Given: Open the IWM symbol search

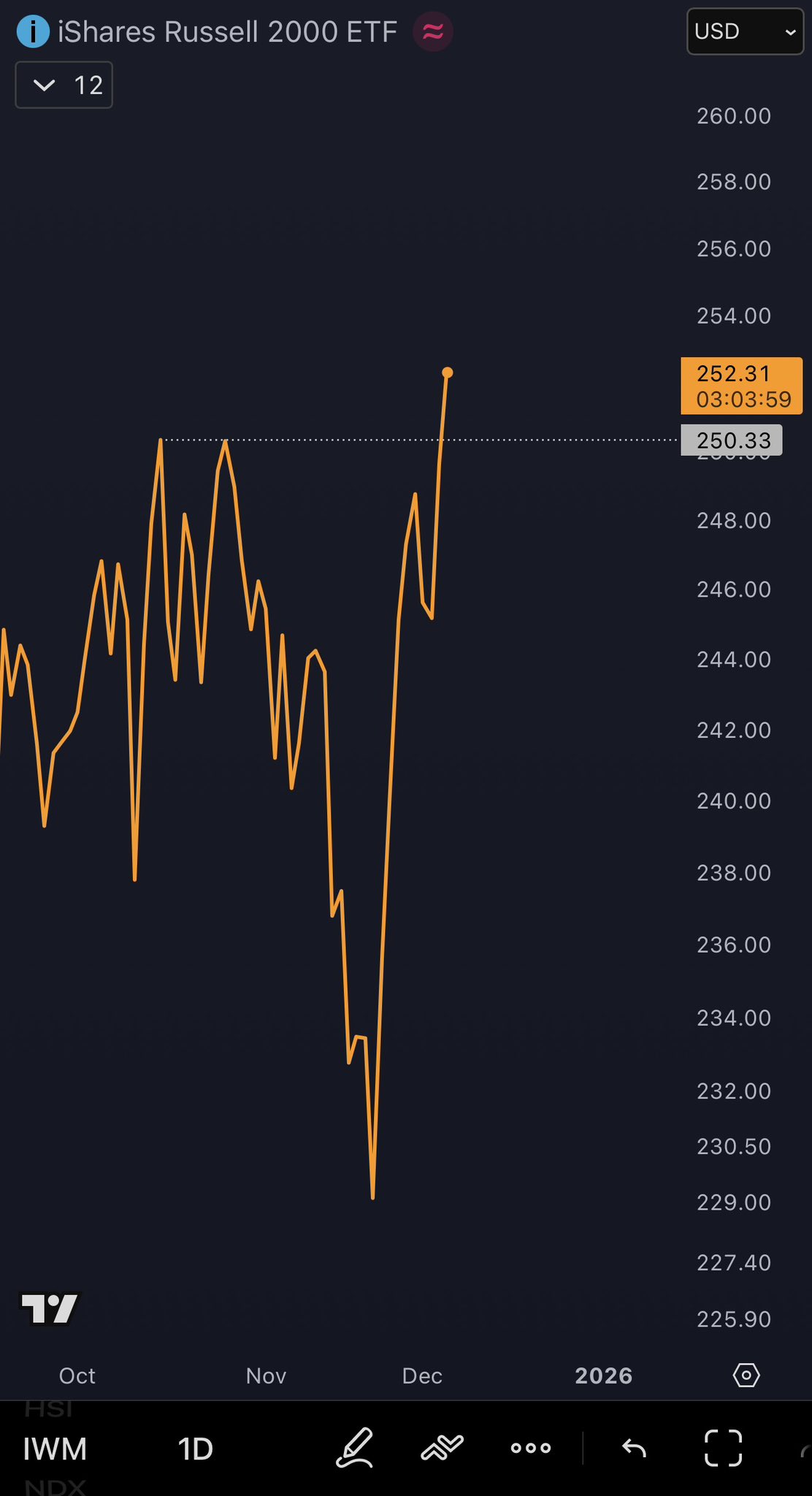Looking at the screenshot, I should click(x=55, y=1449).
